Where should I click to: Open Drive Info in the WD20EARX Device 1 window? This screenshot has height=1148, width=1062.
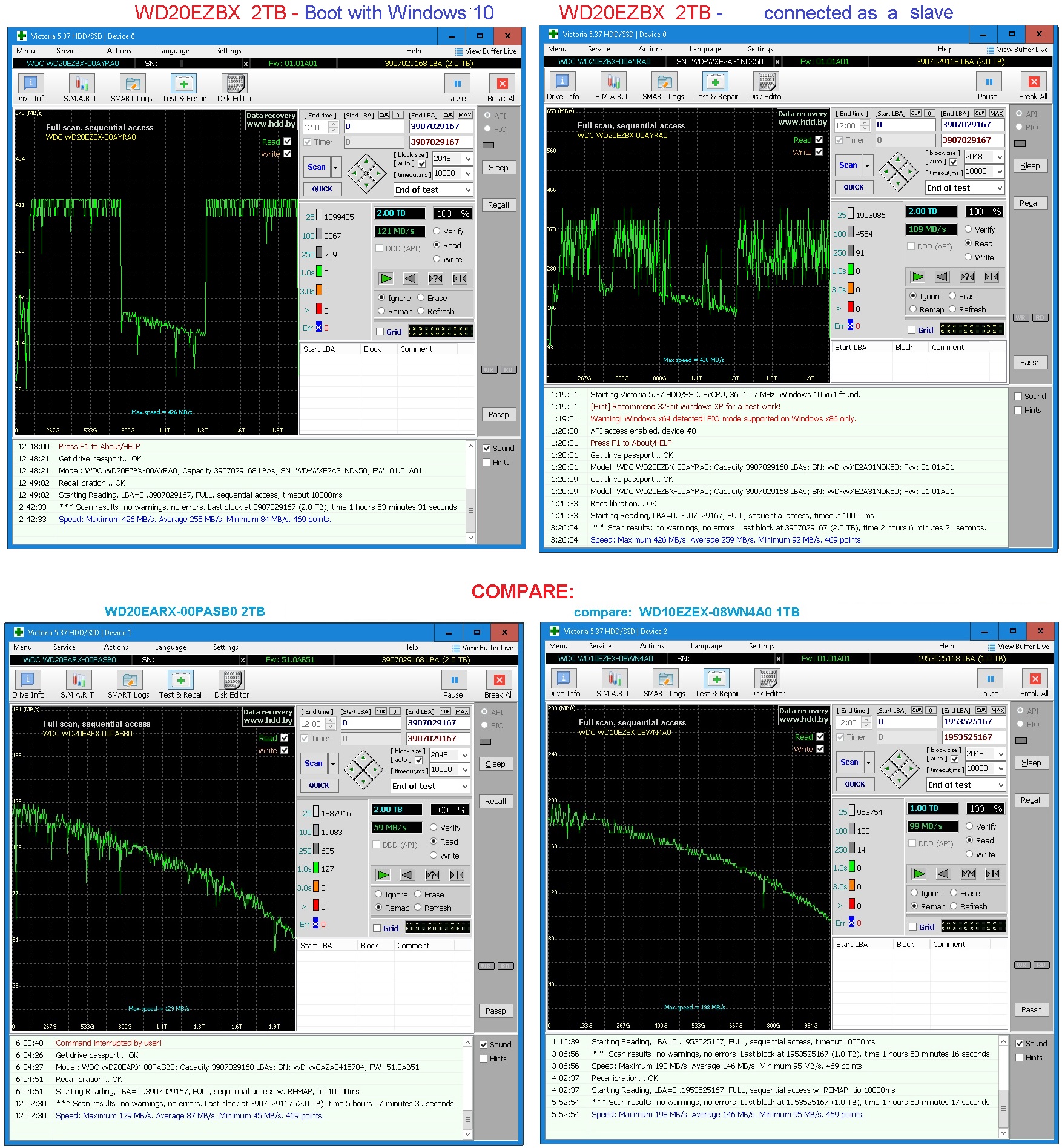click(x=28, y=684)
